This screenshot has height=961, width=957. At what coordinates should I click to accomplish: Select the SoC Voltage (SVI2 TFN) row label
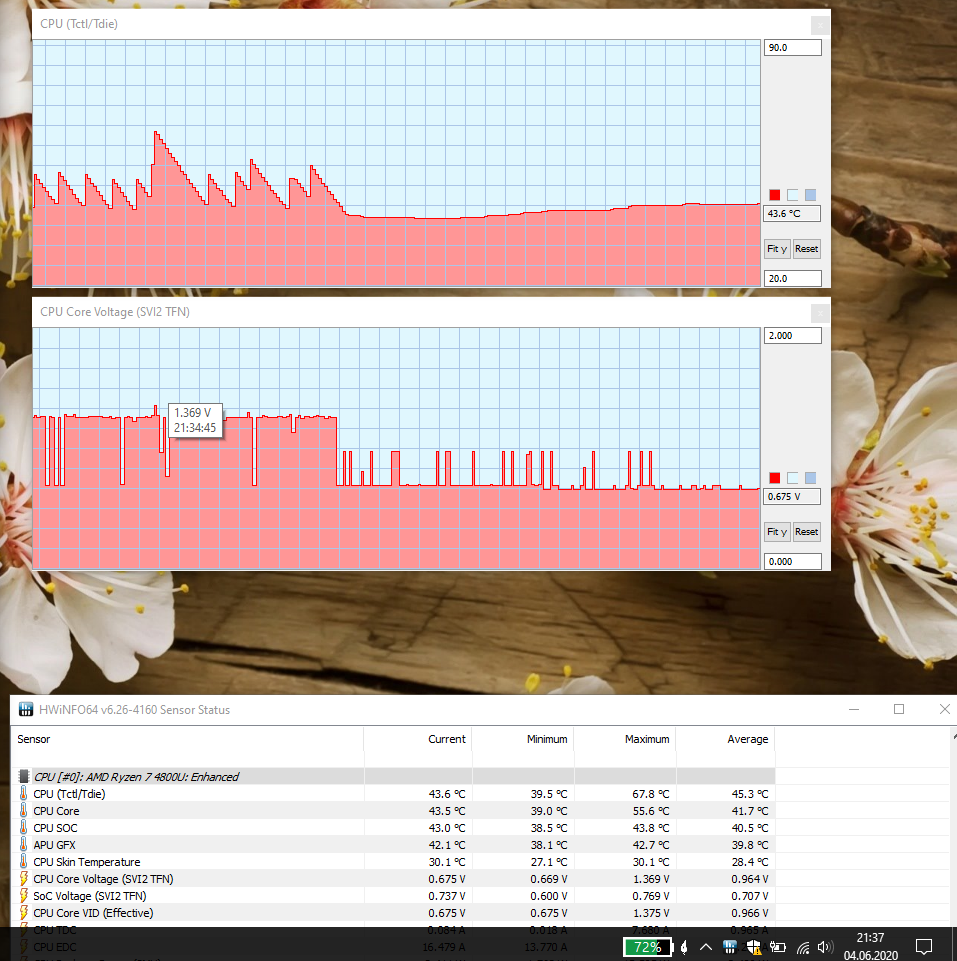coord(90,896)
